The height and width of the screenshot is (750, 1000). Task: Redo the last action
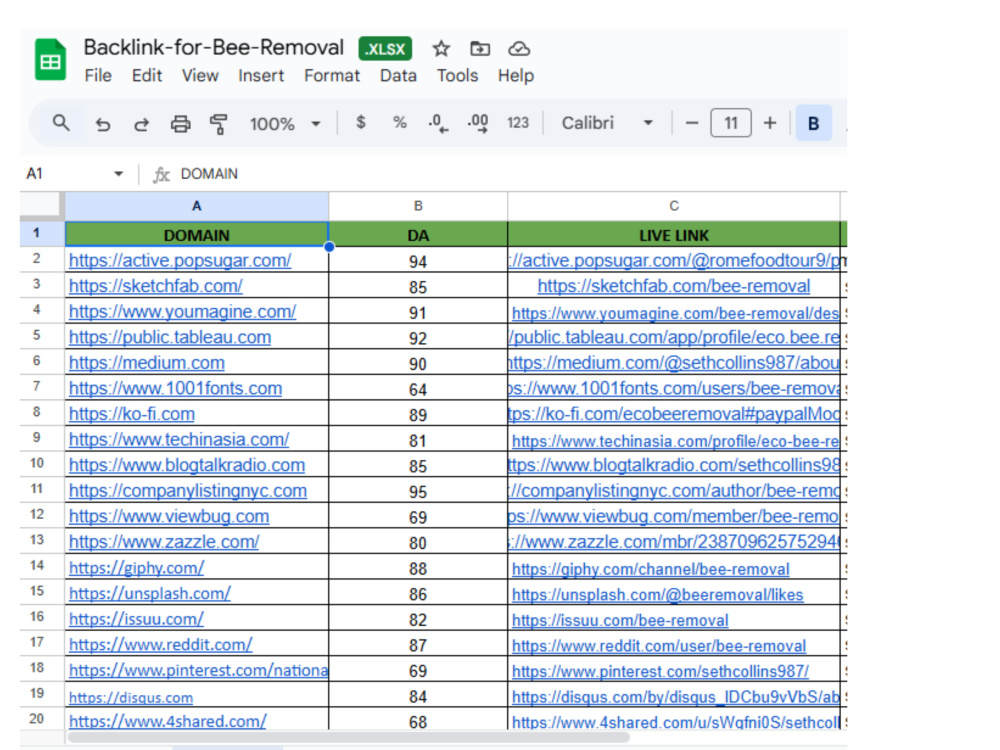(142, 124)
